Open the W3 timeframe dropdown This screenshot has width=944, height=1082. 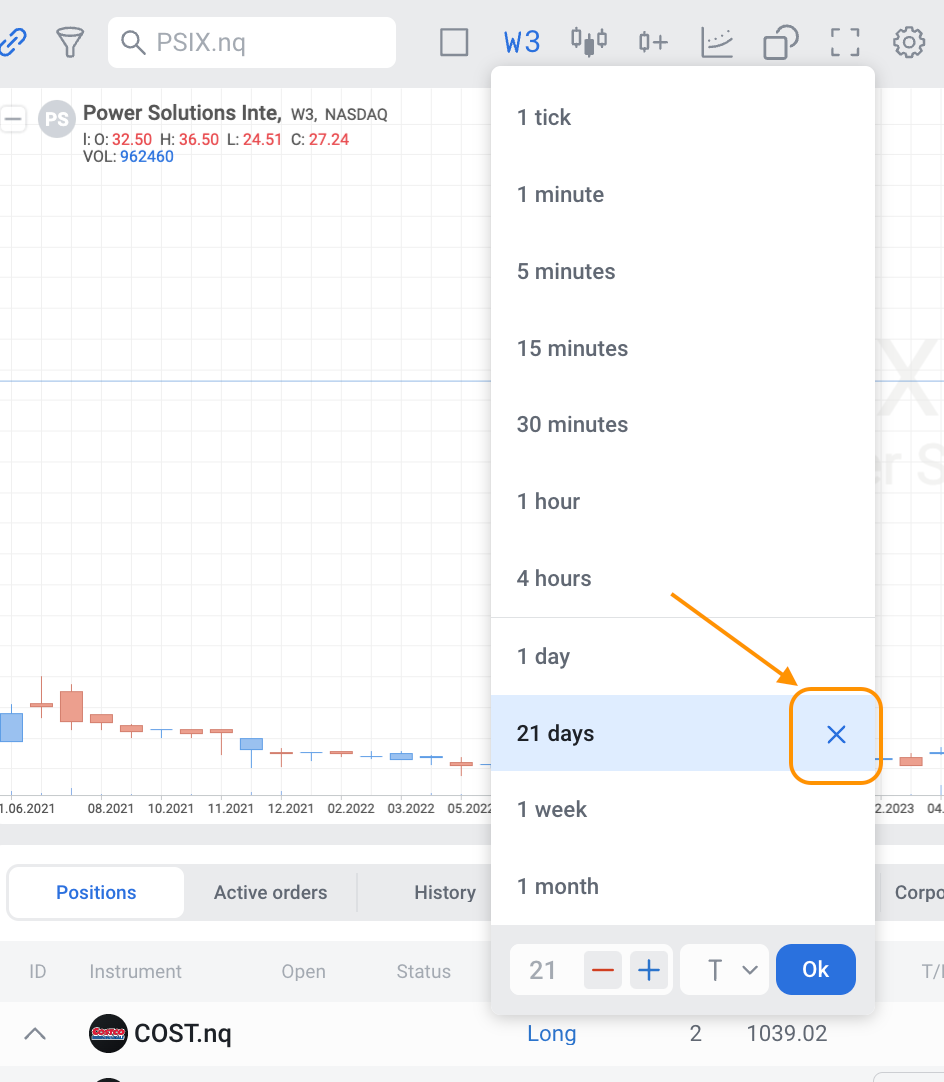coord(522,42)
